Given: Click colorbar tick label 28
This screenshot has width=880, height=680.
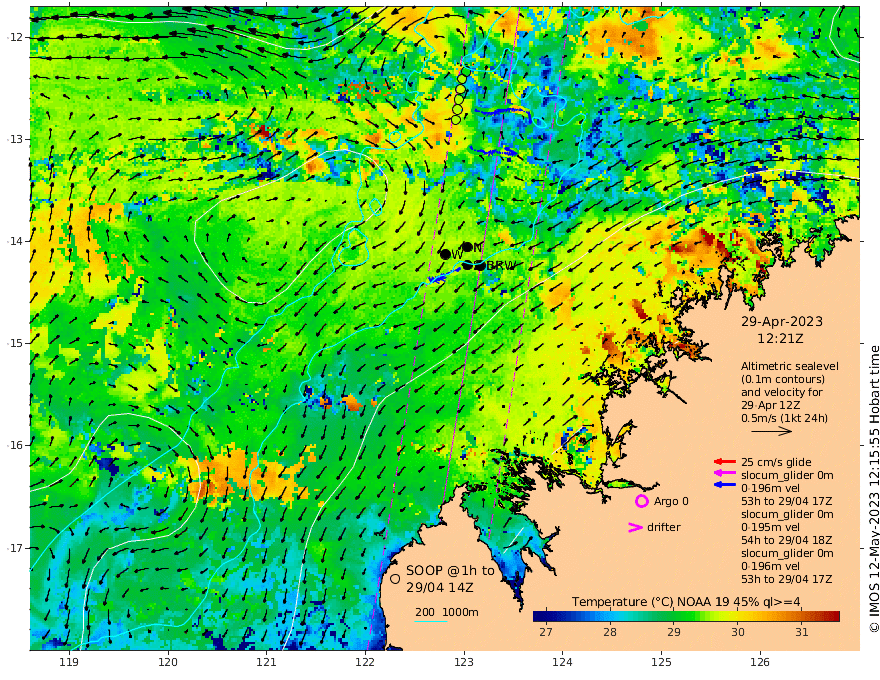Looking at the screenshot, I should [609, 632].
